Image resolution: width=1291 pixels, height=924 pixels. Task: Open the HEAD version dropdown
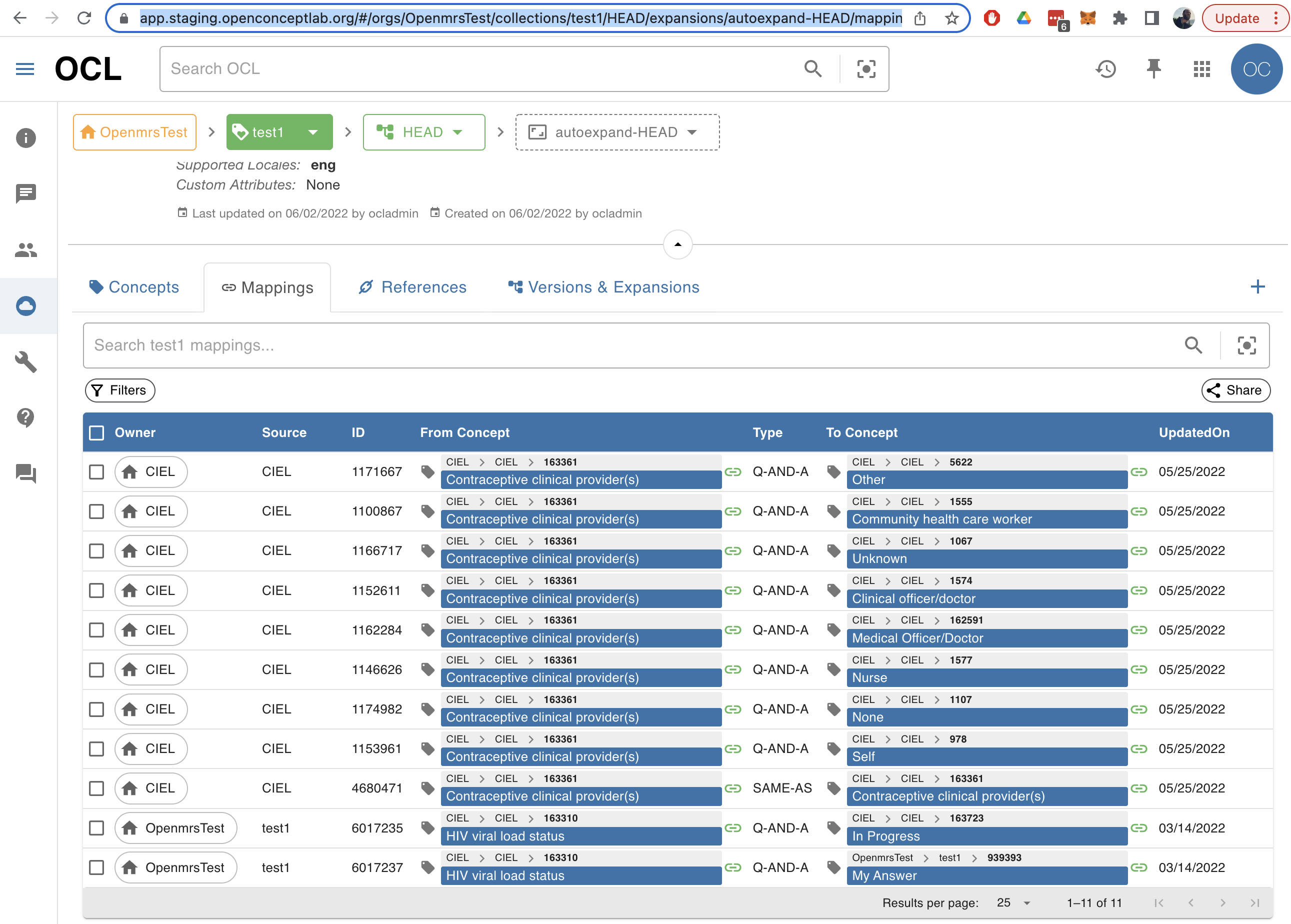click(x=458, y=132)
